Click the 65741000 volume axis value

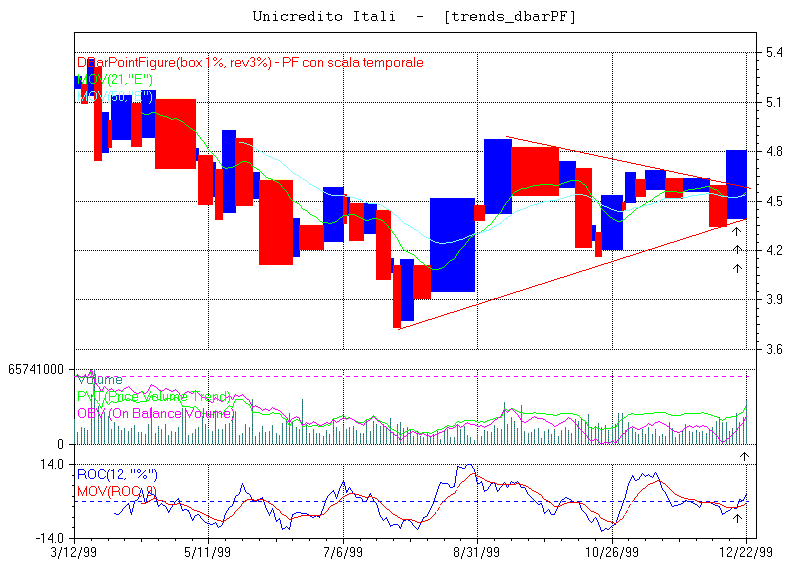[x=36, y=370]
